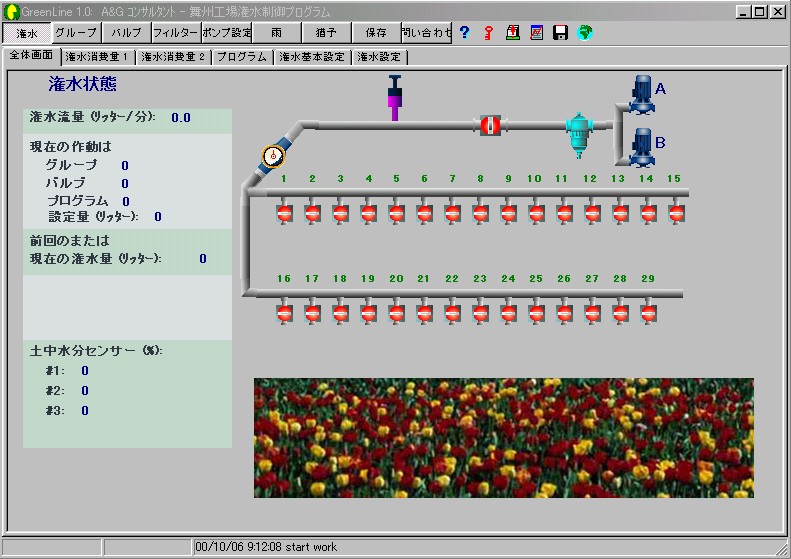Click red valve number 23
The height and width of the screenshot is (559, 791).
coord(481,313)
